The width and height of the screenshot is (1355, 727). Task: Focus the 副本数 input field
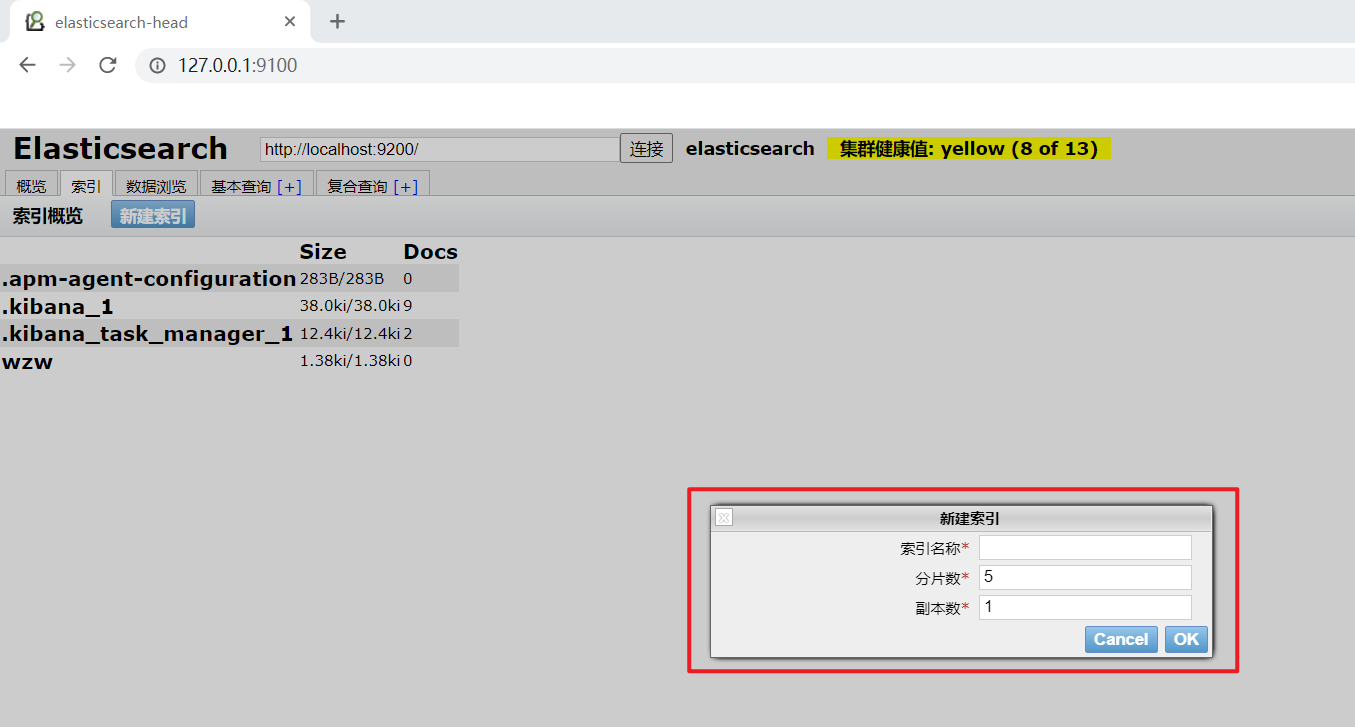pyautogui.click(x=1085, y=607)
